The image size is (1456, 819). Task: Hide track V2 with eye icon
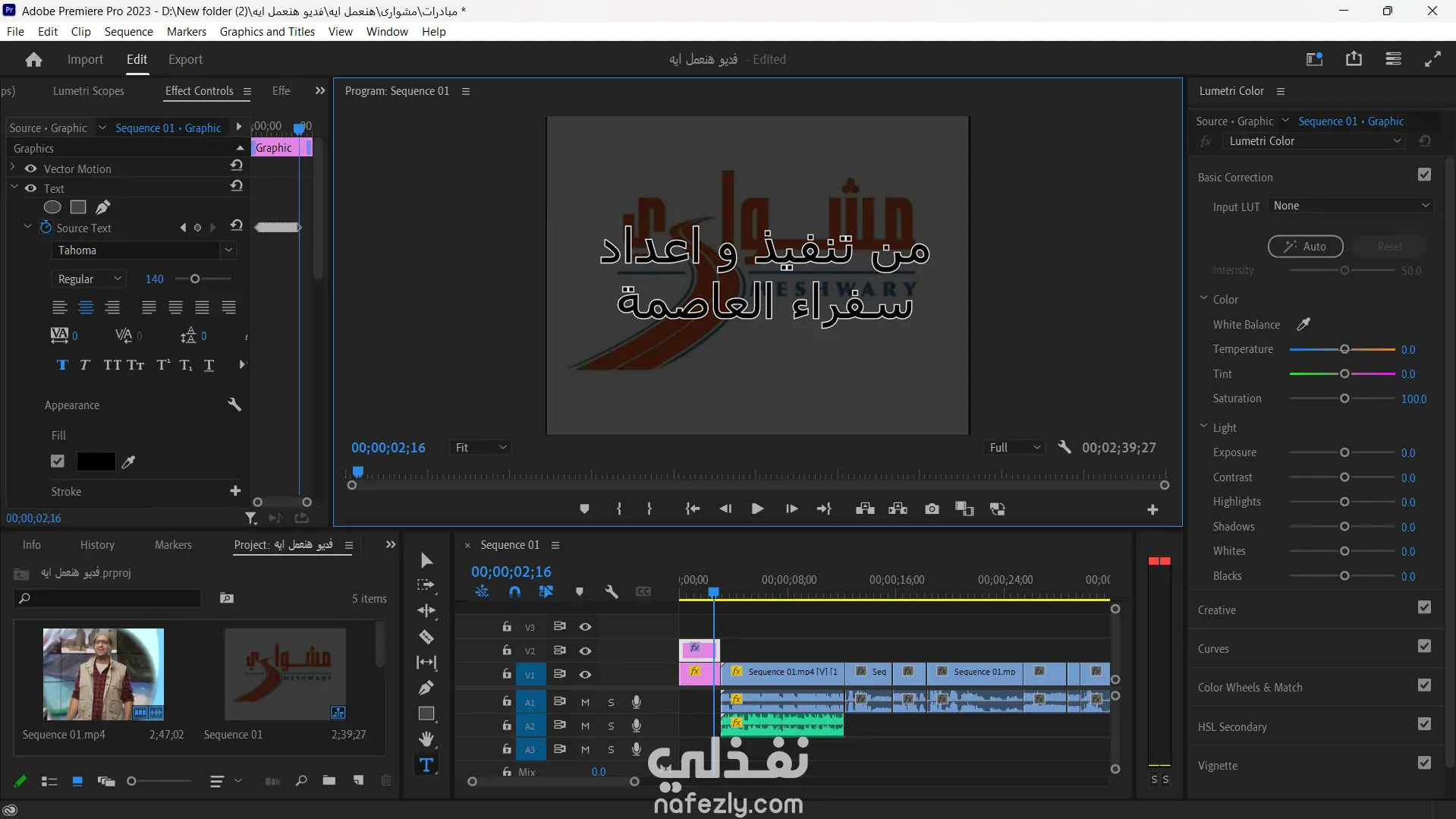point(585,651)
